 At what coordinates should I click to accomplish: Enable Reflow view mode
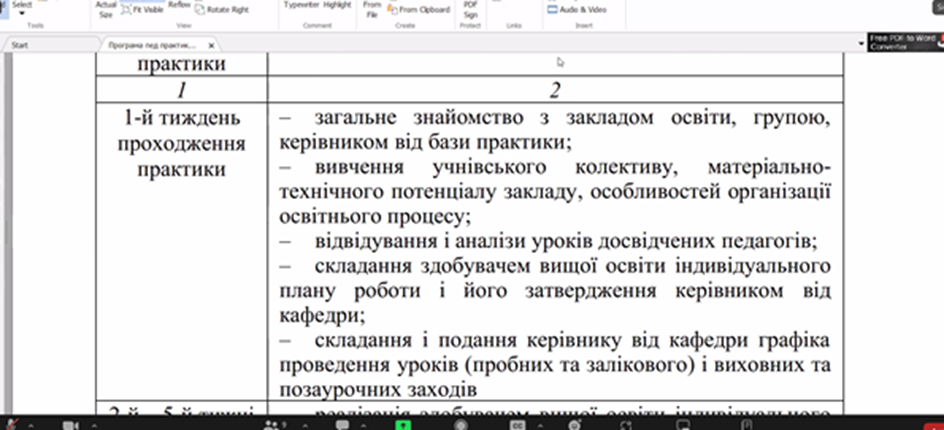coord(179,5)
